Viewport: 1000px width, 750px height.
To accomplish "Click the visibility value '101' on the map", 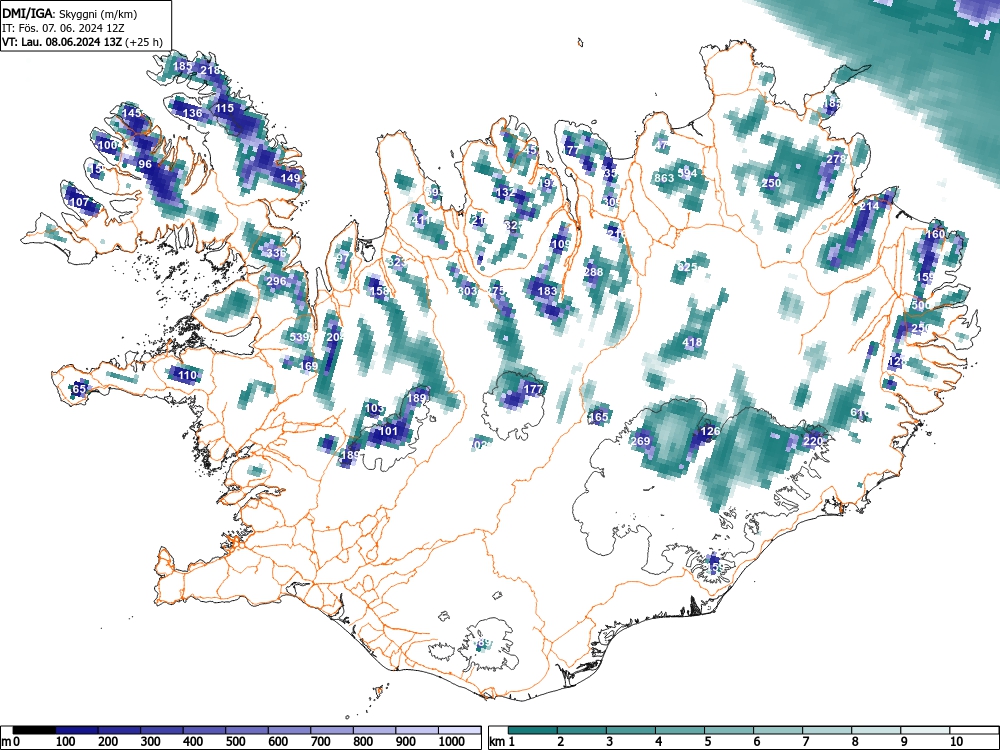I will [388, 431].
